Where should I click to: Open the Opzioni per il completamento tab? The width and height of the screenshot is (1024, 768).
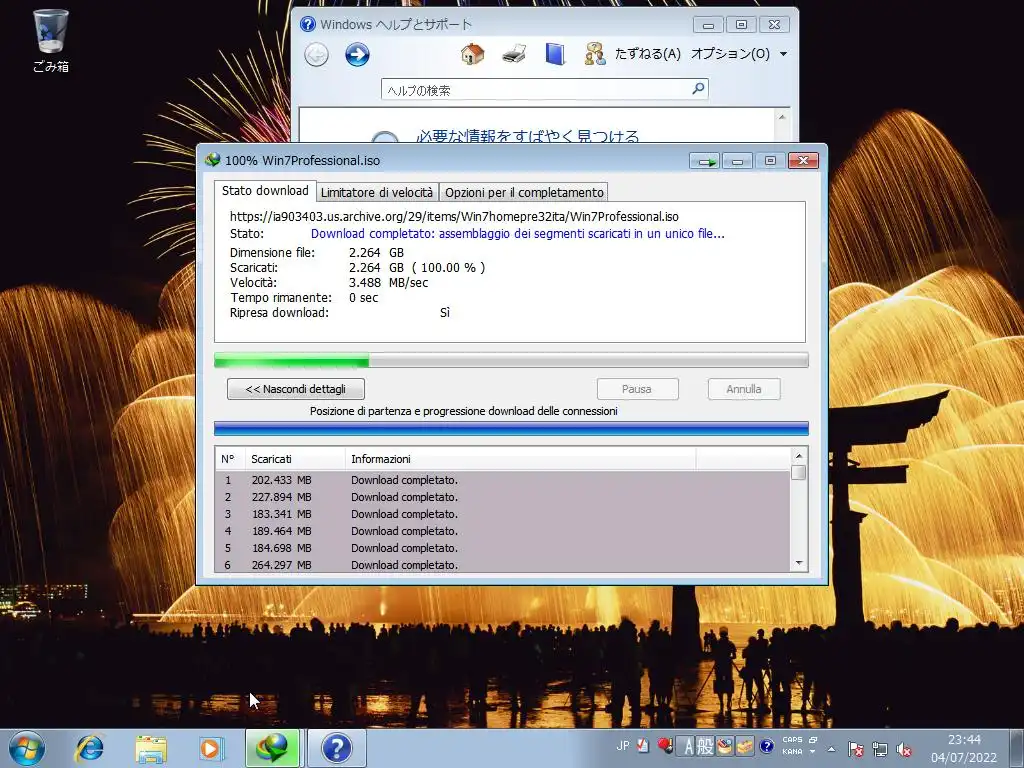(x=524, y=193)
